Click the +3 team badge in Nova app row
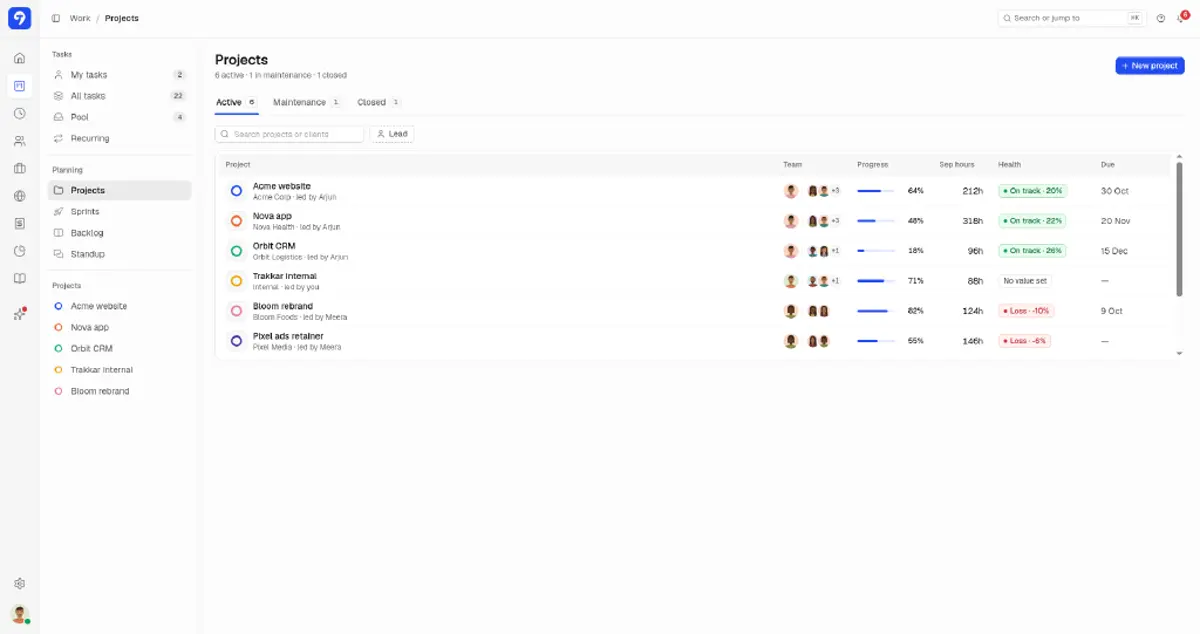 [835, 221]
